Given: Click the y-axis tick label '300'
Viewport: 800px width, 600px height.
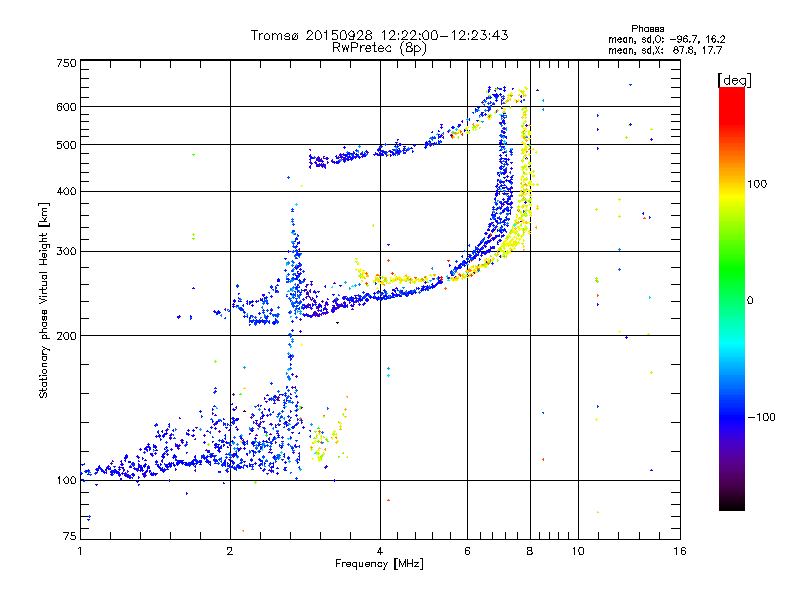Looking at the screenshot, I should coord(66,251).
